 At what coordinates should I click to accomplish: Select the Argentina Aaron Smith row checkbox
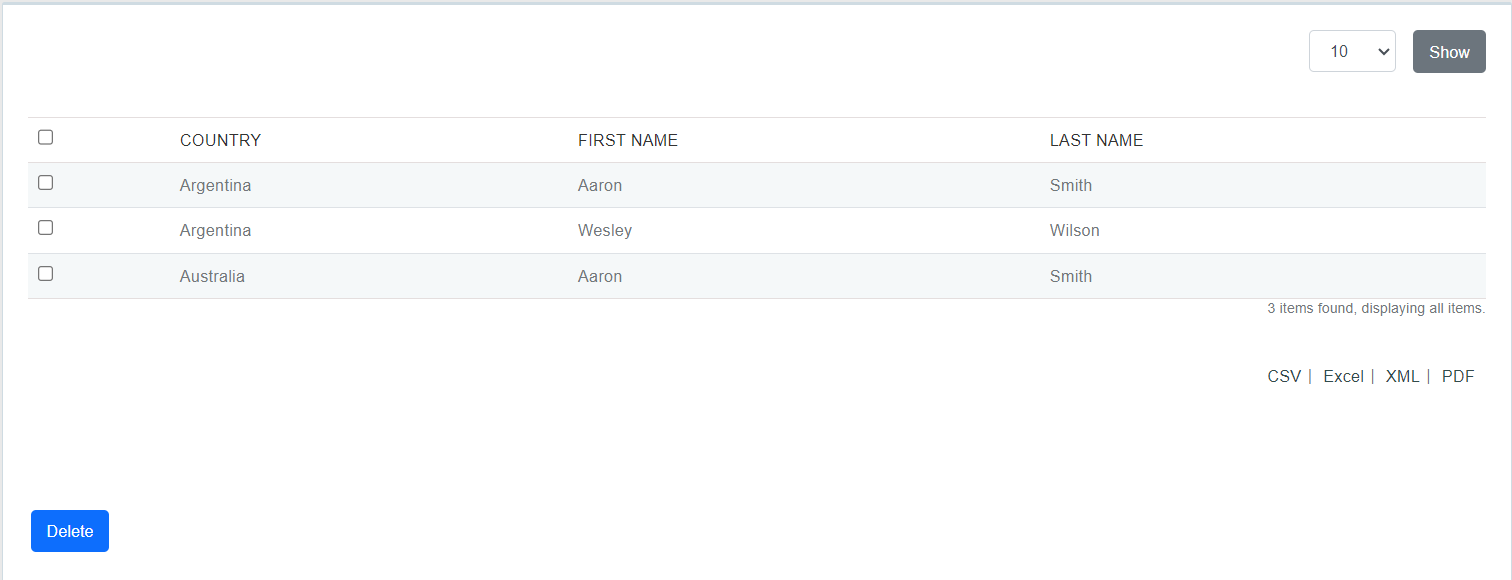(45, 183)
